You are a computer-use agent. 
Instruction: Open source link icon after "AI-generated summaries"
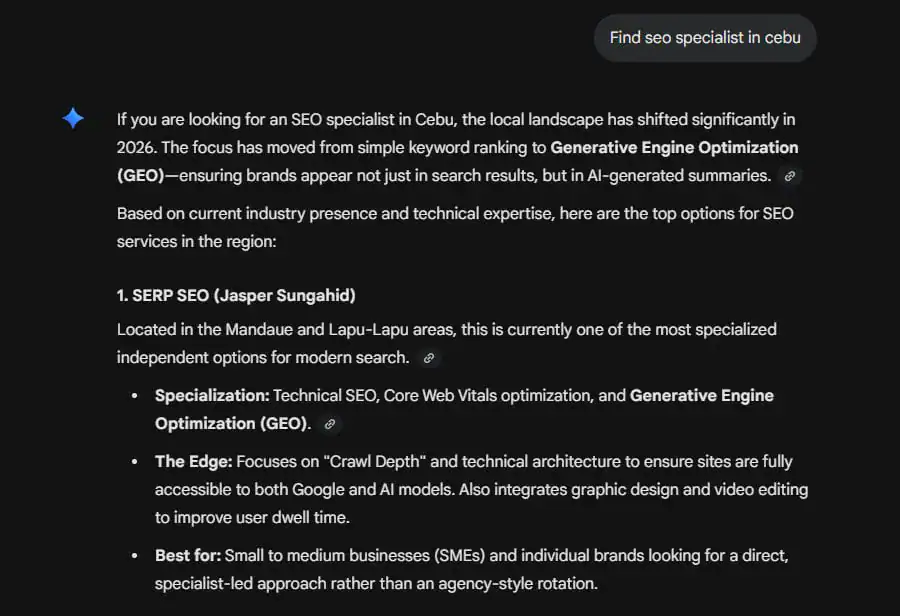tap(790, 176)
